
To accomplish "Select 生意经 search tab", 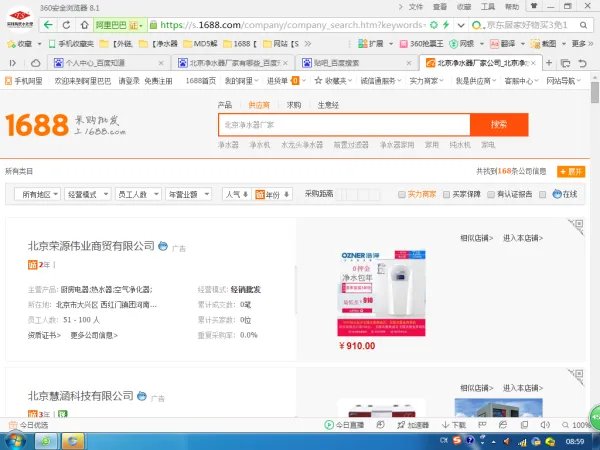I will (x=328, y=105).
